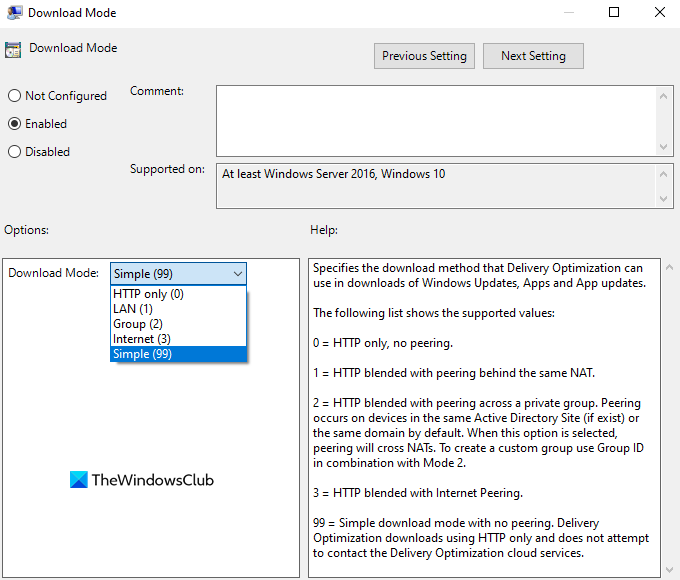Screen dimensions: 680x580
Task: Minimize the Download Mode window
Action: coord(569,12)
